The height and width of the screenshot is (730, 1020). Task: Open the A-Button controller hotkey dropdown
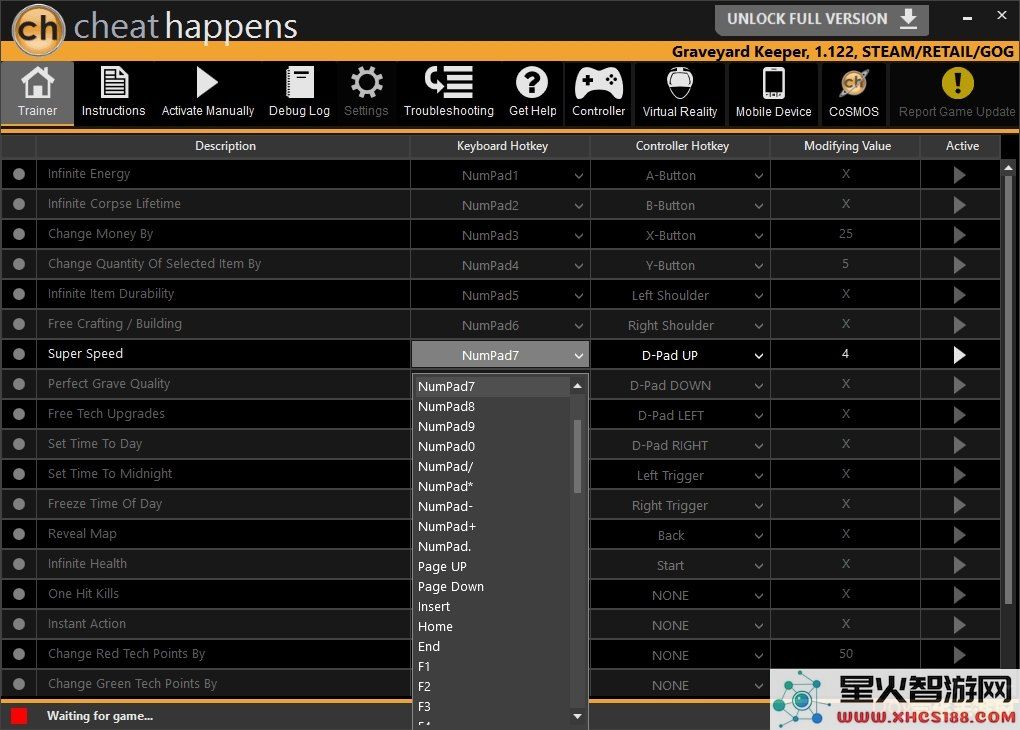(680, 175)
